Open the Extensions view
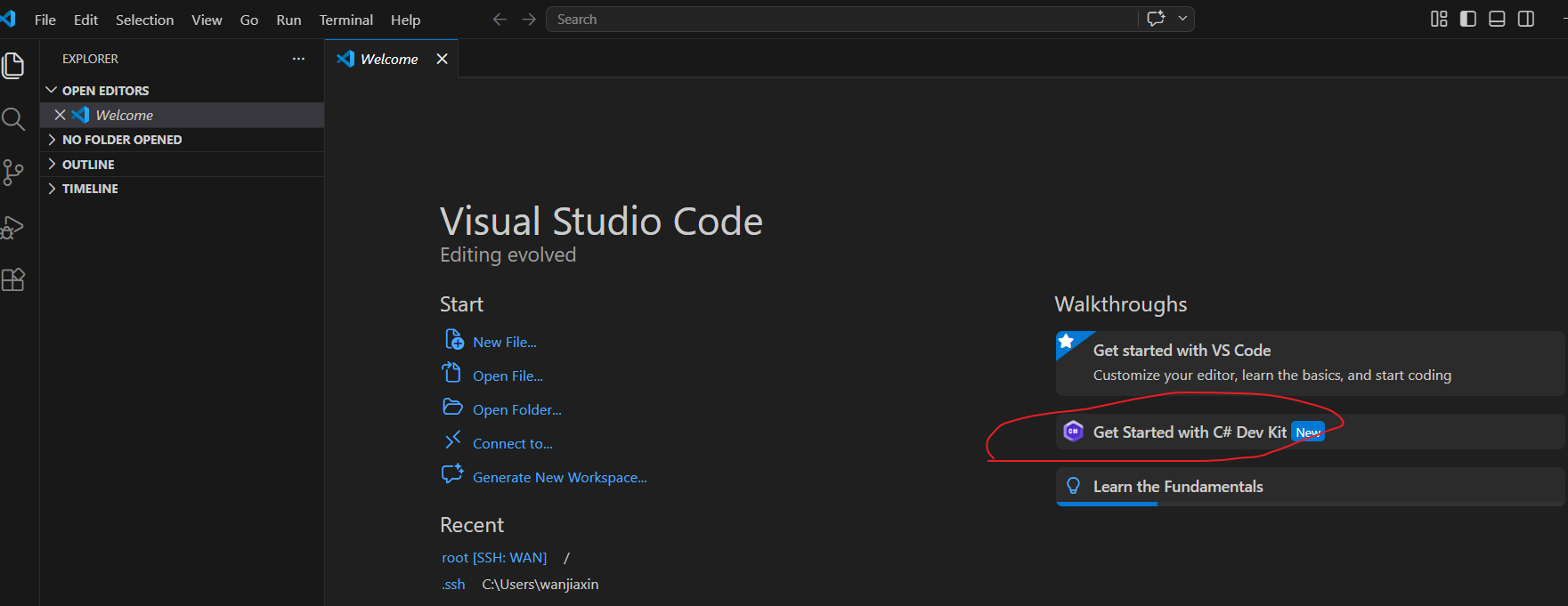Screen dimensions: 1568x606 point(13,280)
